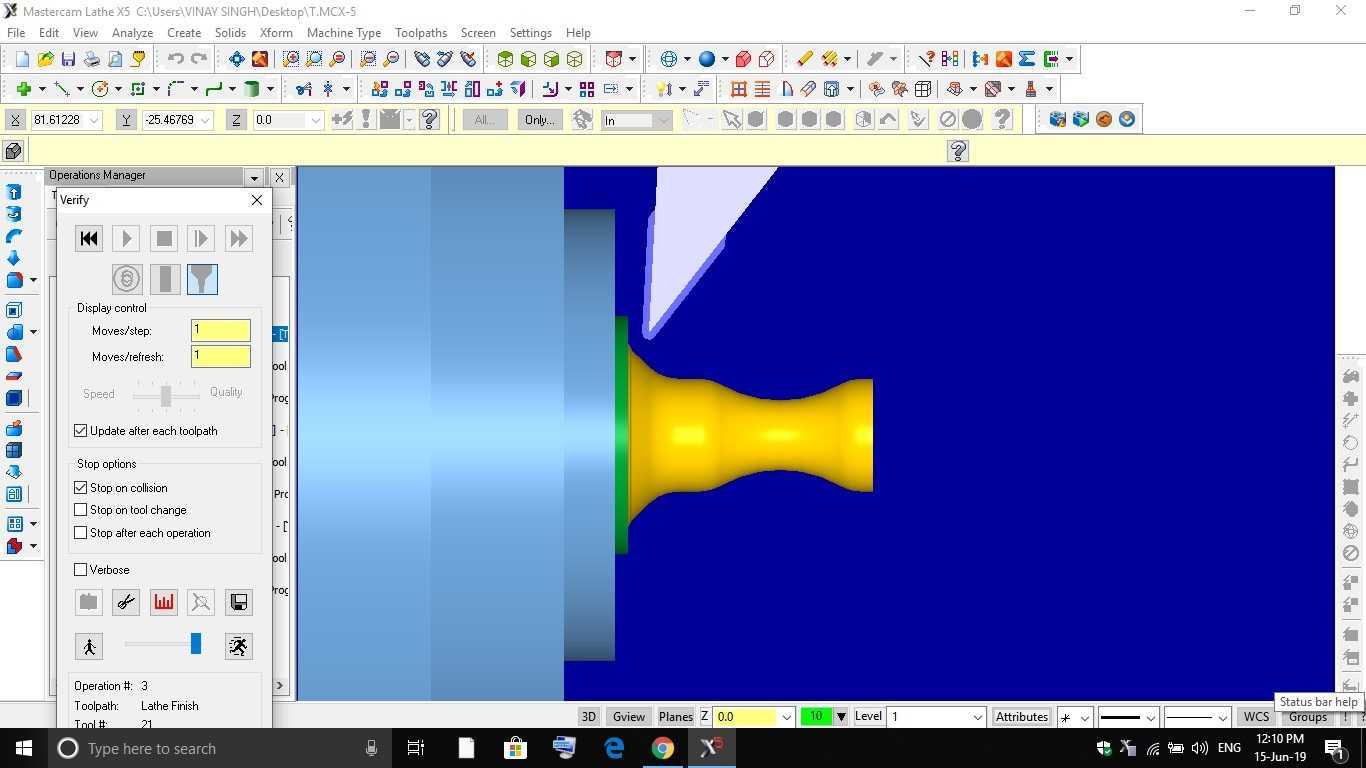The height and width of the screenshot is (768, 1366).
Task: Expand the Level dropdown in status bar
Action: tap(977, 717)
